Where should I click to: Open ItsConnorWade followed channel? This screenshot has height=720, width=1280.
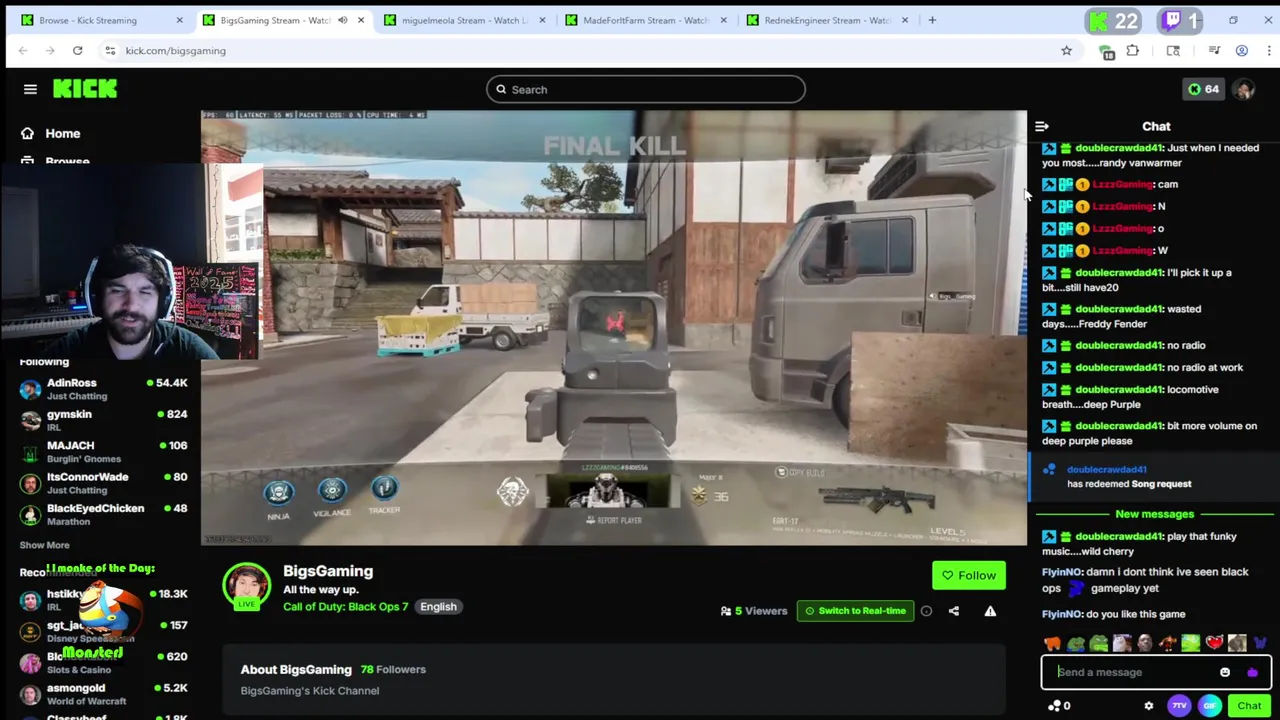tap(104, 483)
